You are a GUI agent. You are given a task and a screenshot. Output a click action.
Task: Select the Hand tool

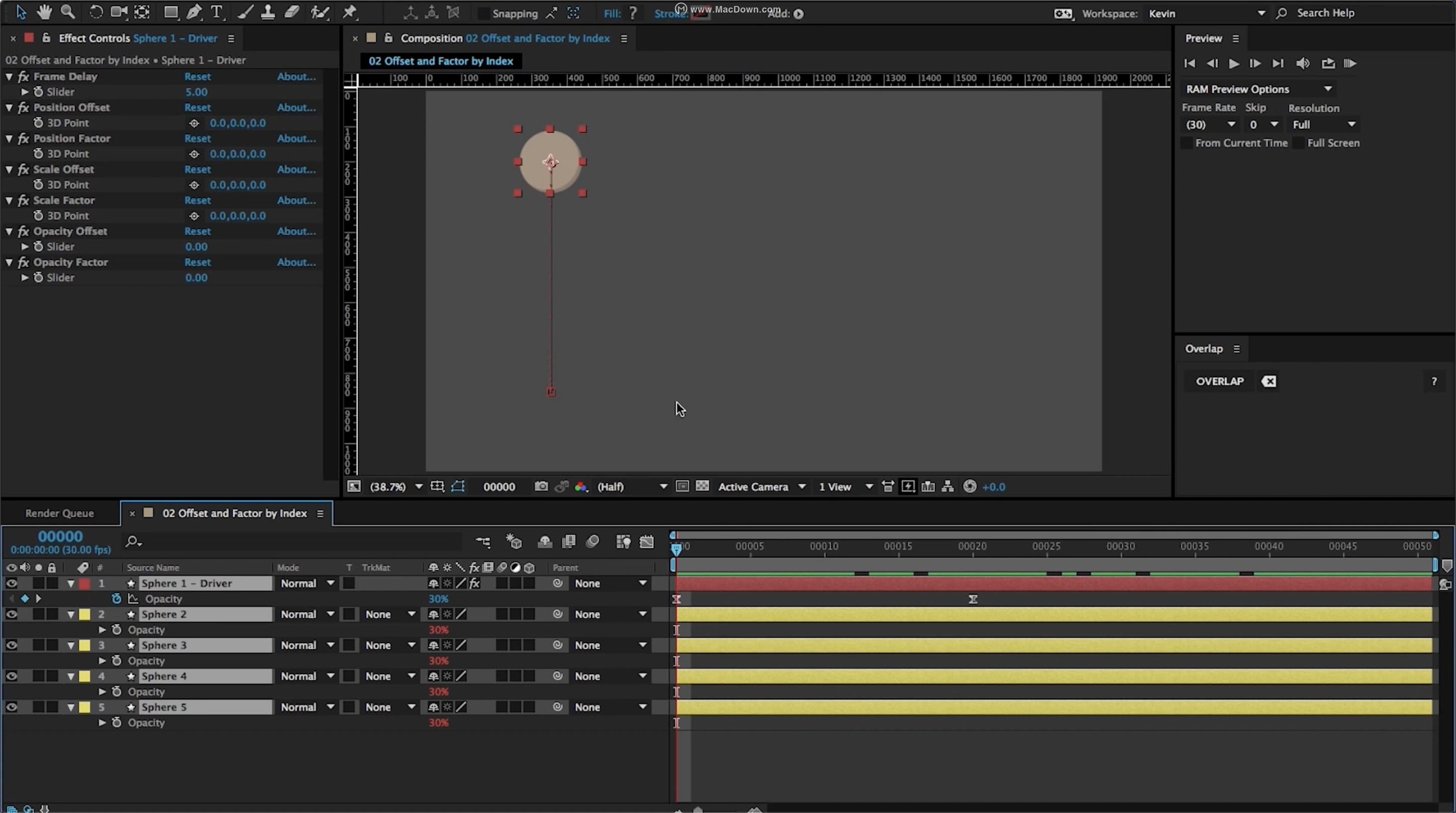(x=44, y=12)
